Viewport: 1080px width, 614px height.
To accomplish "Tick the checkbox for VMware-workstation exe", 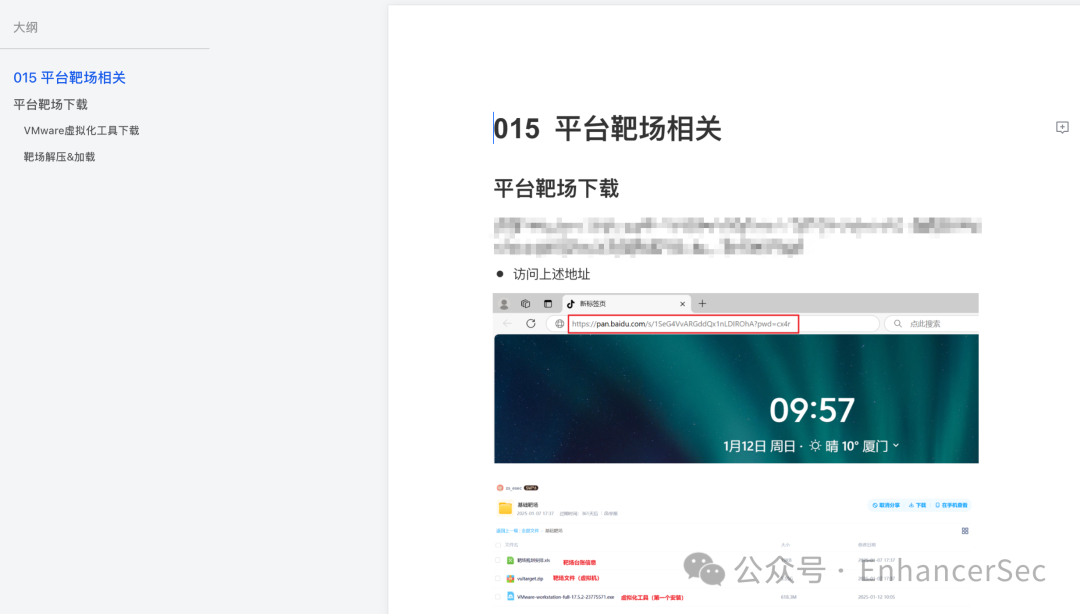I will click(x=498, y=597).
